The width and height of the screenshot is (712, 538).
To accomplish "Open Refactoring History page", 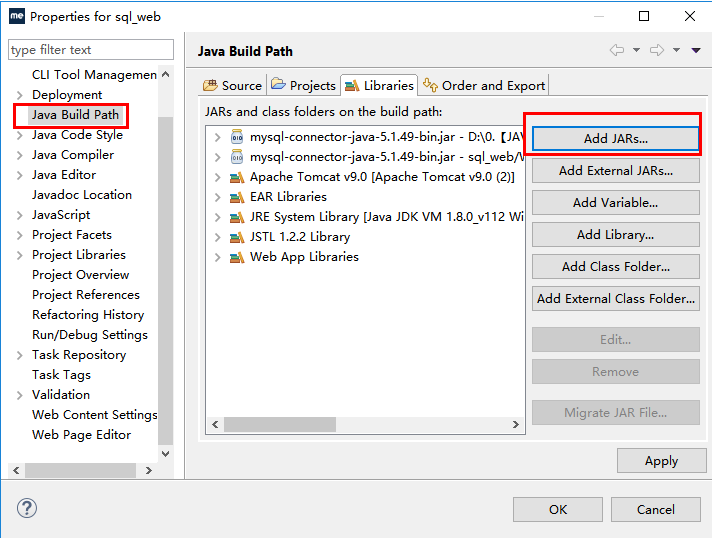I will coord(88,315).
